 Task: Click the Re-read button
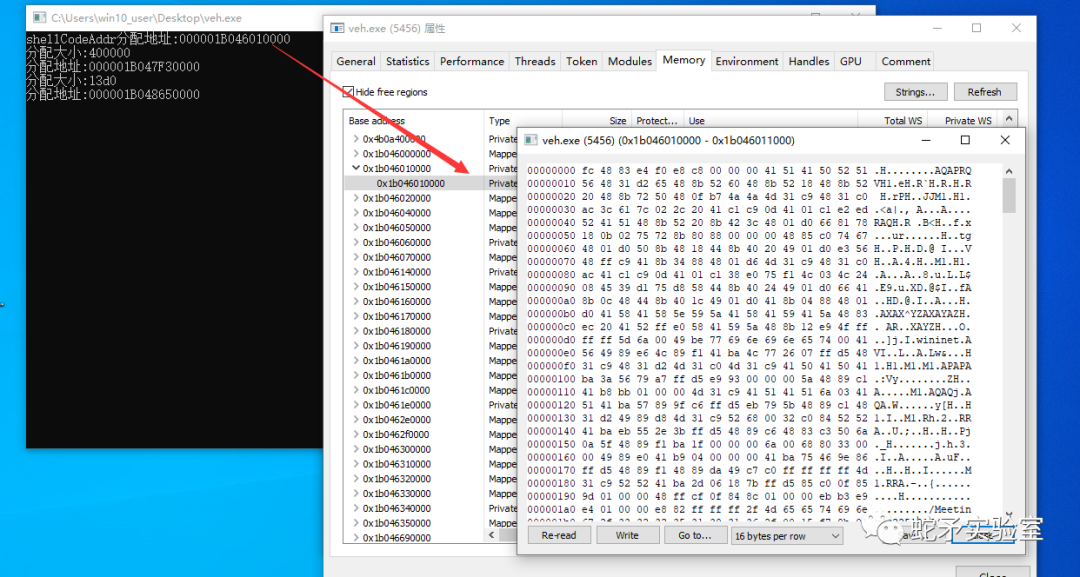(x=558, y=535)
